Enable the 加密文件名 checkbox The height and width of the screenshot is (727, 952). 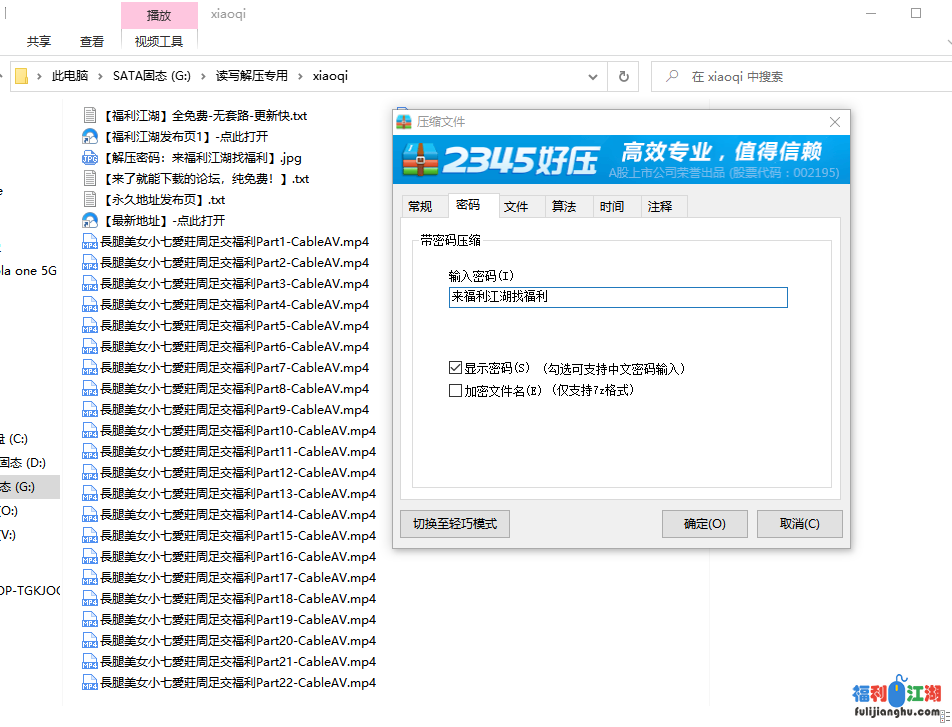pos(456,391)
